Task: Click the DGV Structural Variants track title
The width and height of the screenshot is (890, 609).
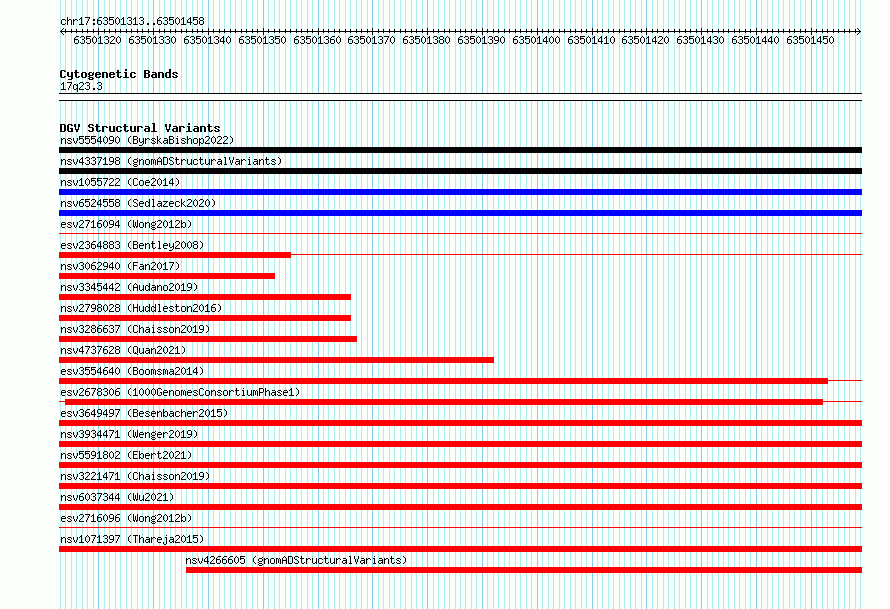Action: point(140,128)
